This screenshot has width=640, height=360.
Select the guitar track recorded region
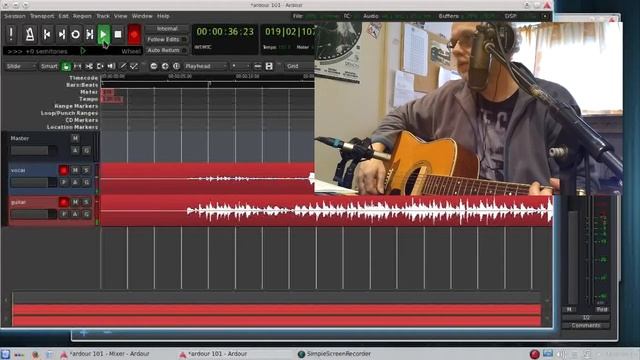click(327, 211)
